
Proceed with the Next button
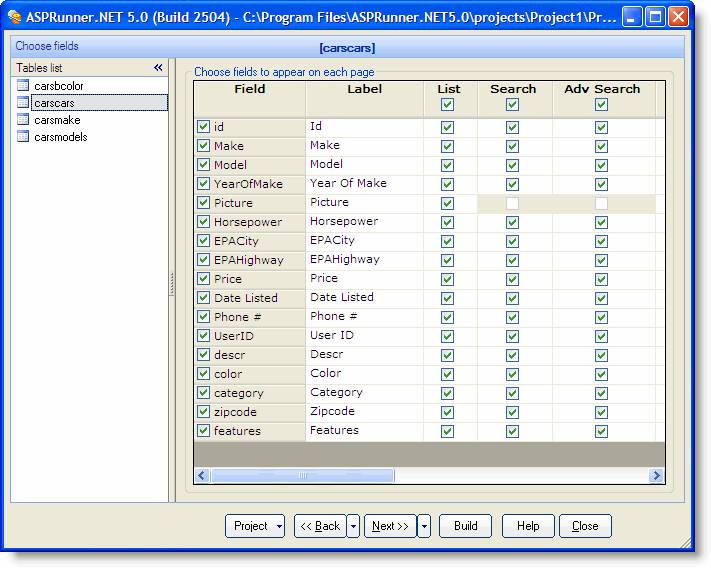(390, 526)
